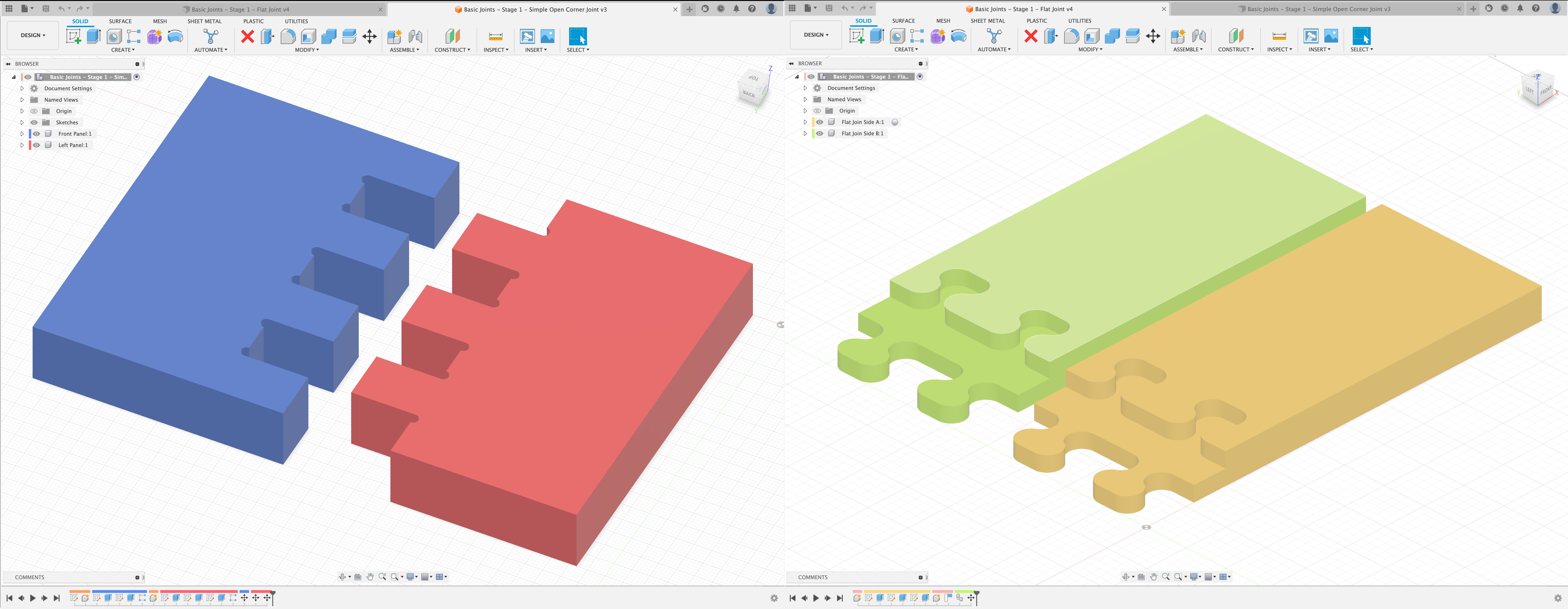The height and width of the screenshot is (609, 1568).
Task: Expand Document Settings in left window
Action: (22, 88)
